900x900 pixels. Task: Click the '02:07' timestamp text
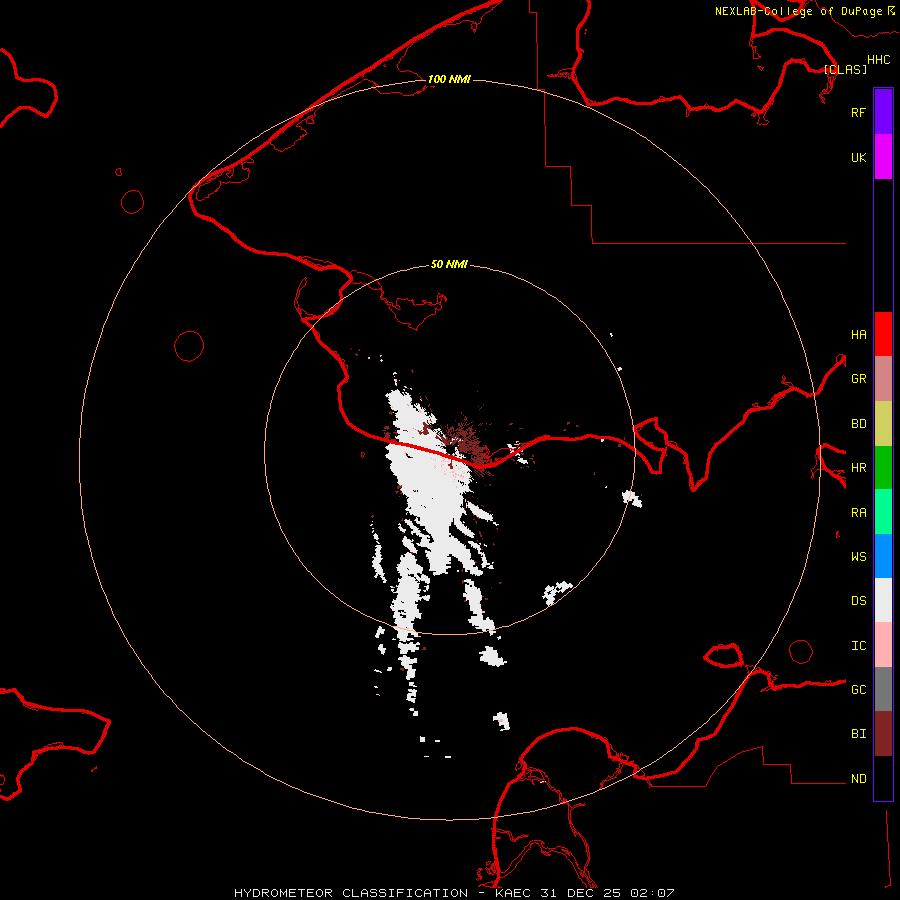(x=652, y=893)
